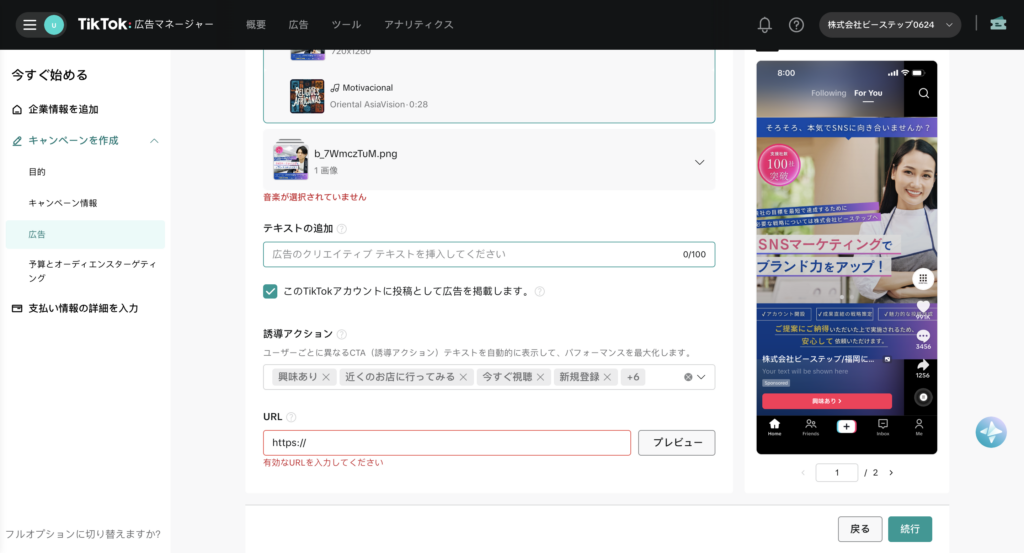
Task: Open the notifications bell
Action: (x=764, y=25)
